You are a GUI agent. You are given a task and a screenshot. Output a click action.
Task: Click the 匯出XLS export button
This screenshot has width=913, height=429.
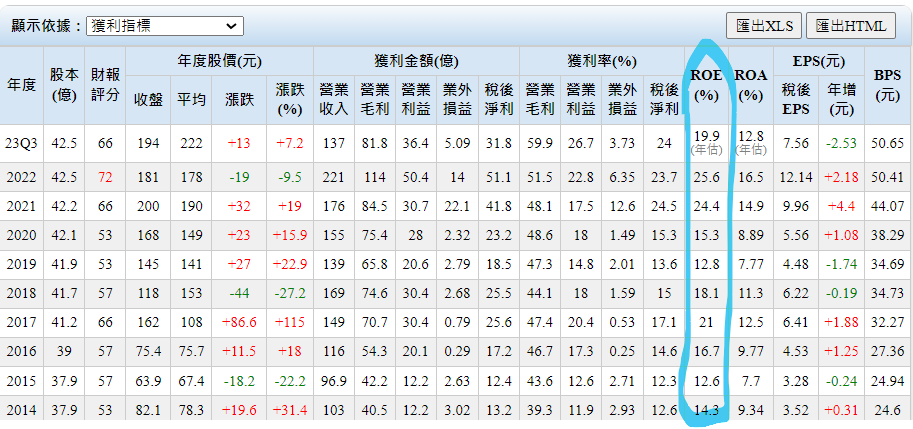tap(764, 26)
